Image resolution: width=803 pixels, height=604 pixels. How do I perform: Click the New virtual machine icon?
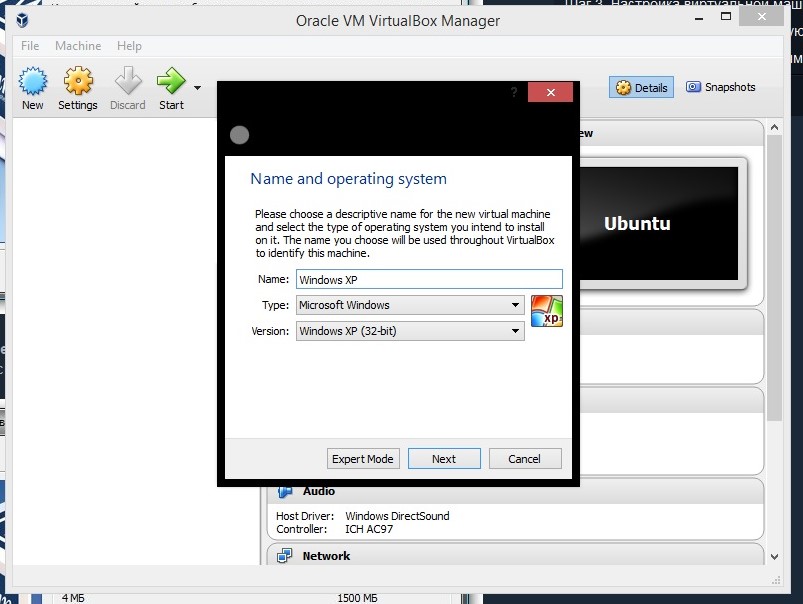[33, 81]
